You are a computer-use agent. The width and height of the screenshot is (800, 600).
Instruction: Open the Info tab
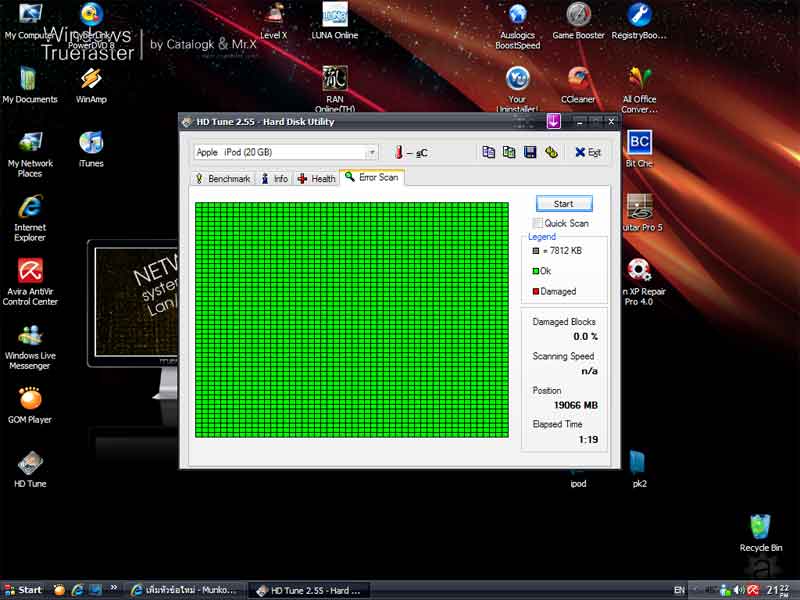(x=274, y=178)
